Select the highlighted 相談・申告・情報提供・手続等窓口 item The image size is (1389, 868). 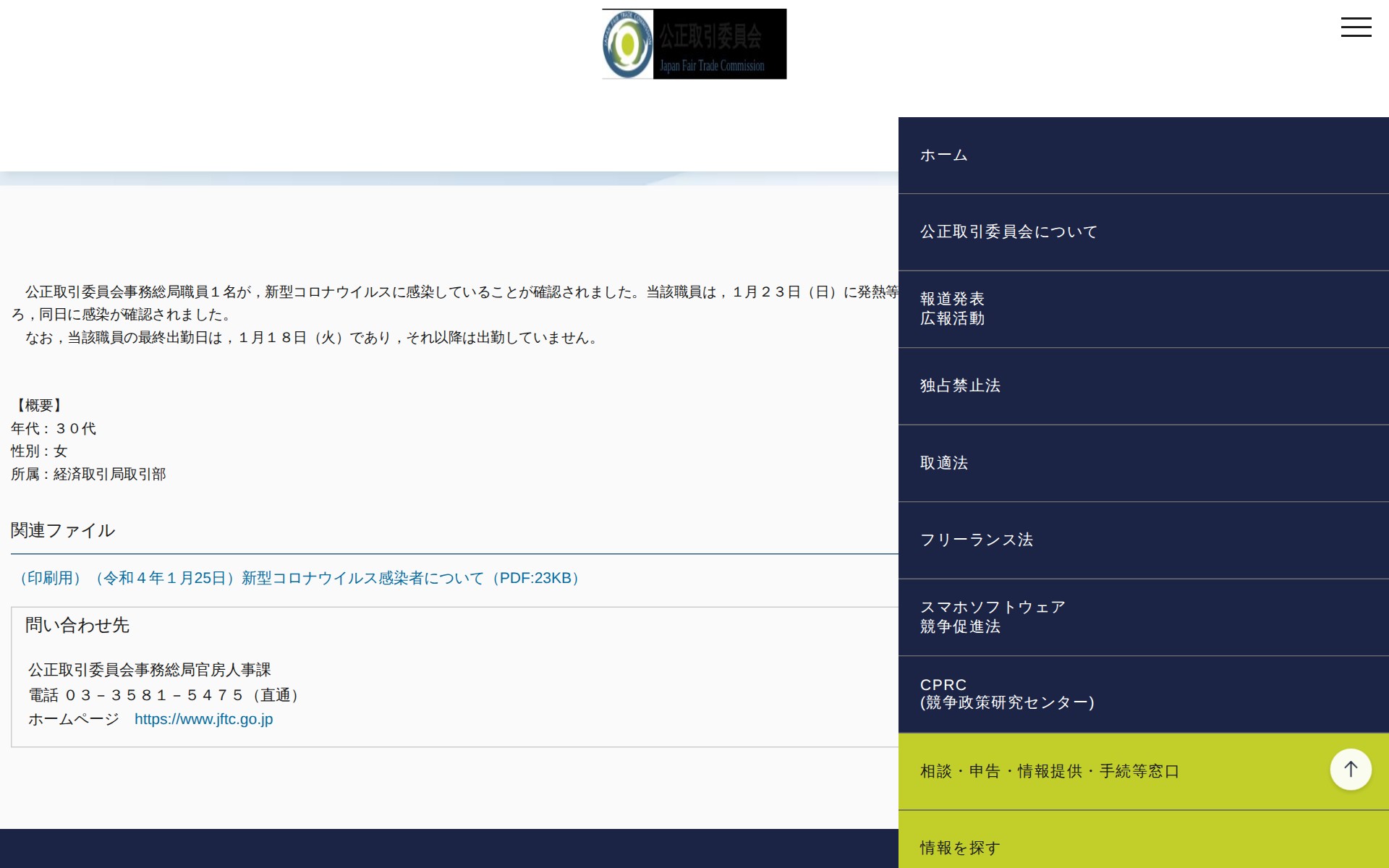pyautogui.click(x=1048, y=771)
